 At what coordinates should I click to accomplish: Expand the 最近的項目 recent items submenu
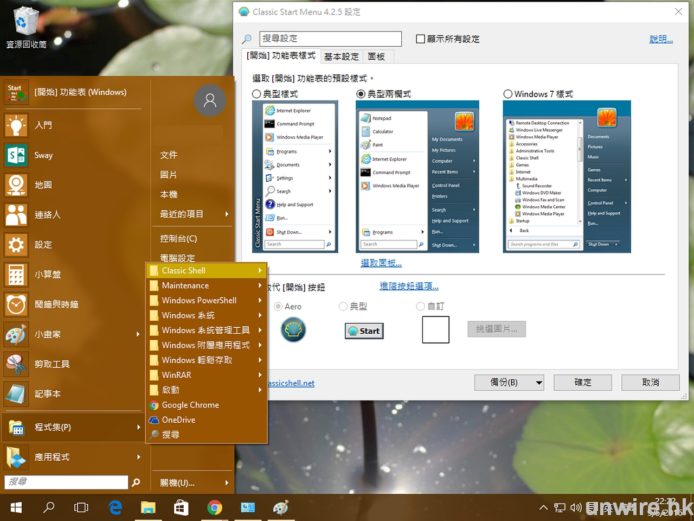[x=194, y=214]
